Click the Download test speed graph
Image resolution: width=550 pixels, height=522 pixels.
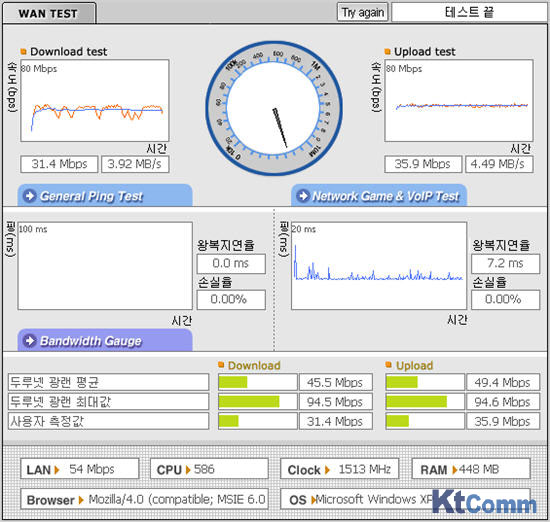95,101
